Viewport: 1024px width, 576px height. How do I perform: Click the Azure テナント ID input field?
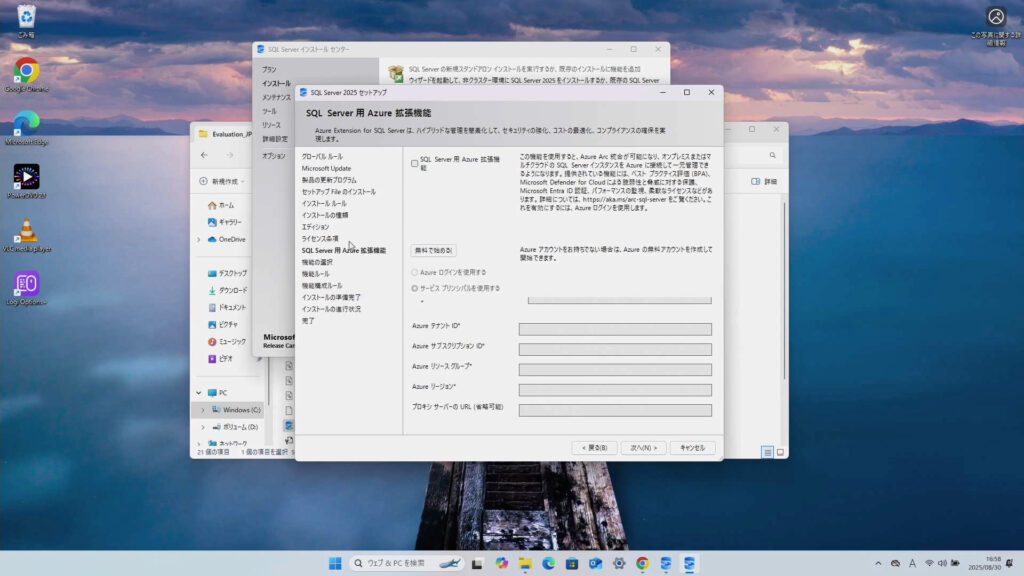[615, 329]
